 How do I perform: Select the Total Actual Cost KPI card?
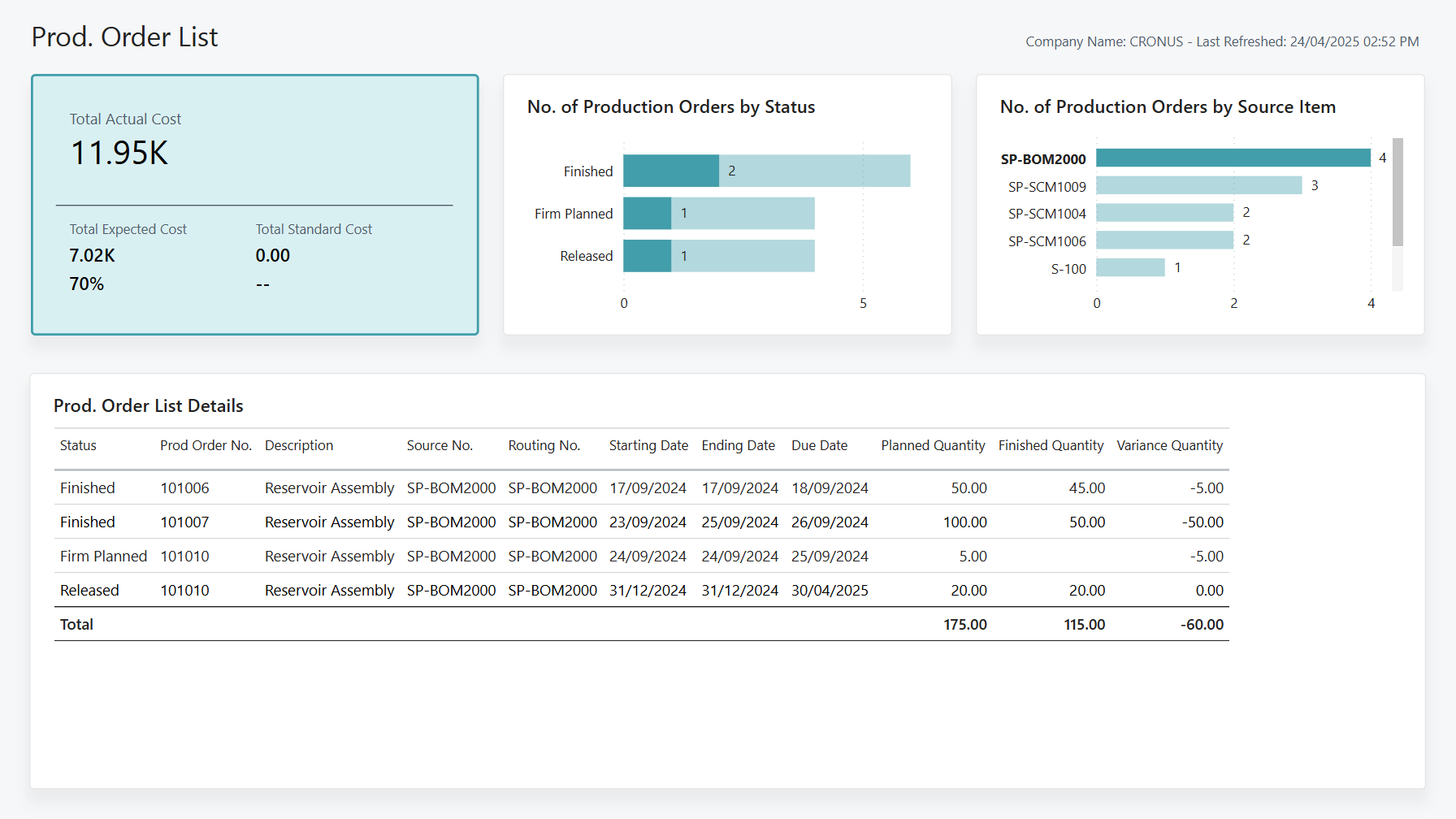point(254,204)
